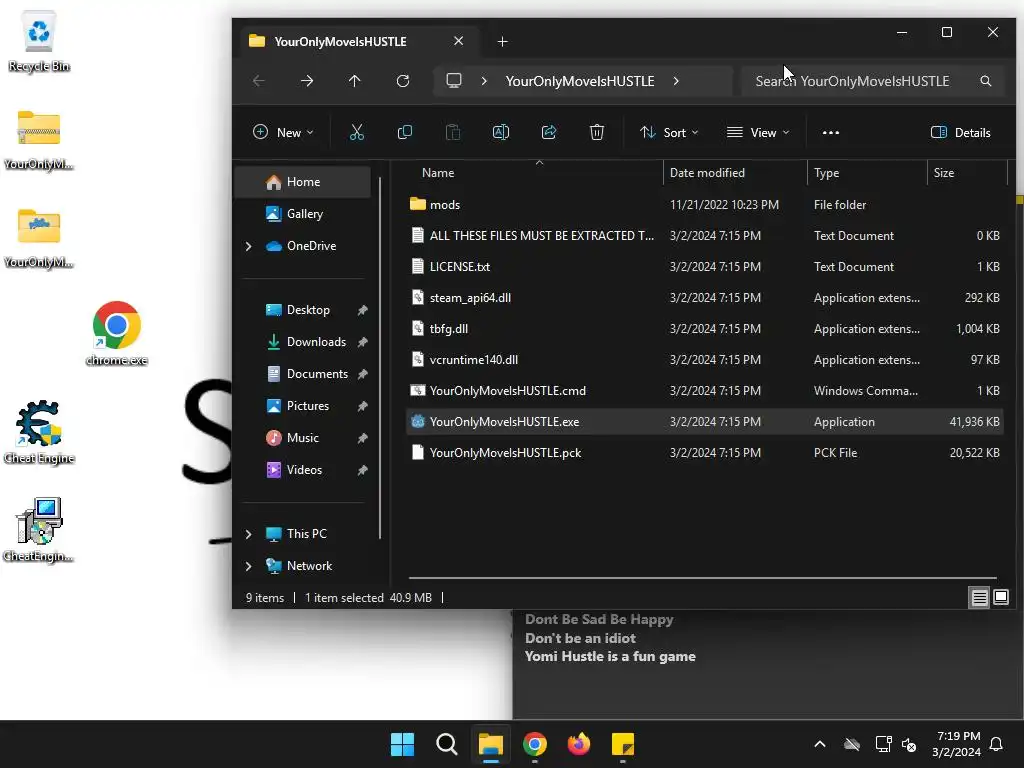Select the CheatEngine installer desktop icon
Viewport: 1024px width, 768px height.
(39, 530)
